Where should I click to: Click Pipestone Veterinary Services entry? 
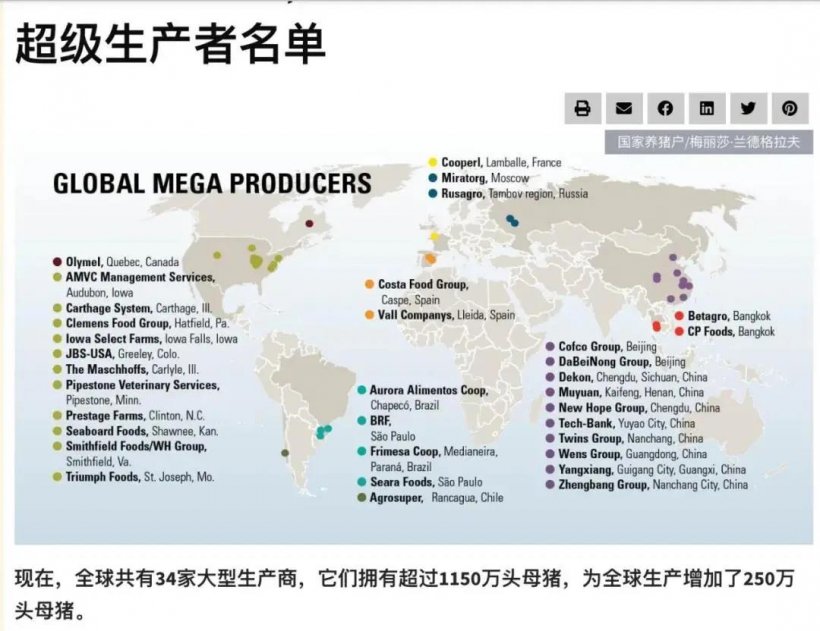click(136, 392)
